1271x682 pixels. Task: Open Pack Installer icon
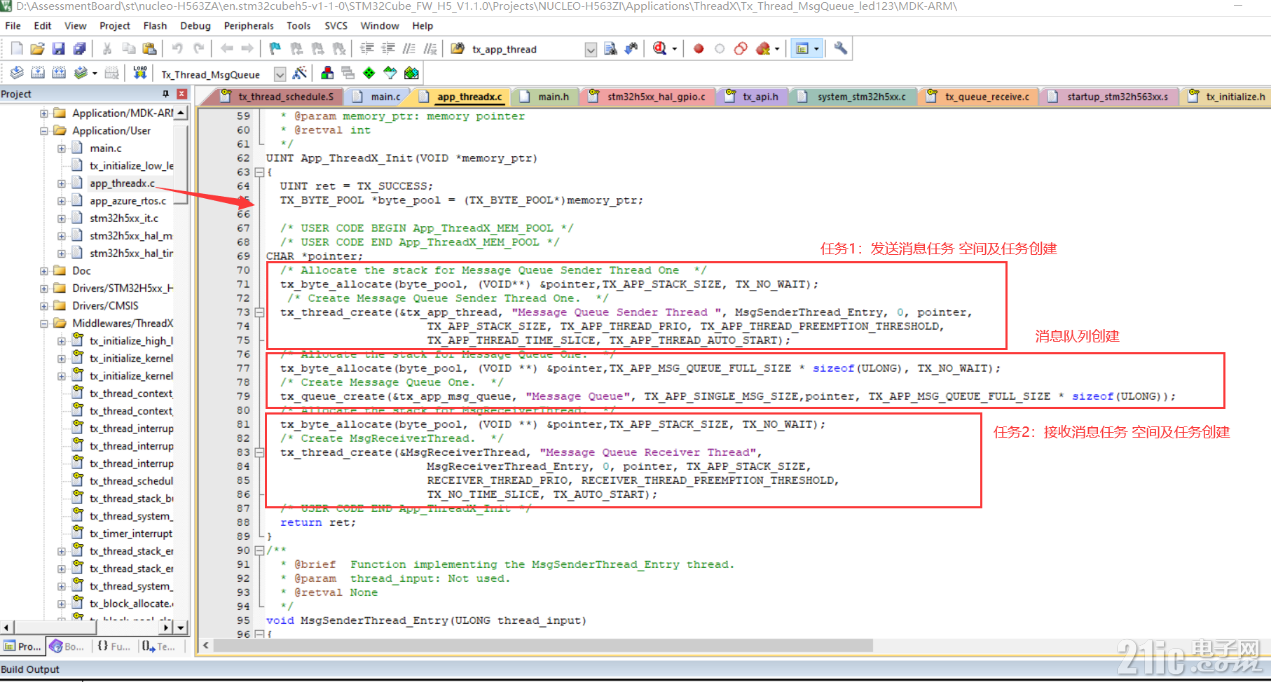(x=411, y=73)
